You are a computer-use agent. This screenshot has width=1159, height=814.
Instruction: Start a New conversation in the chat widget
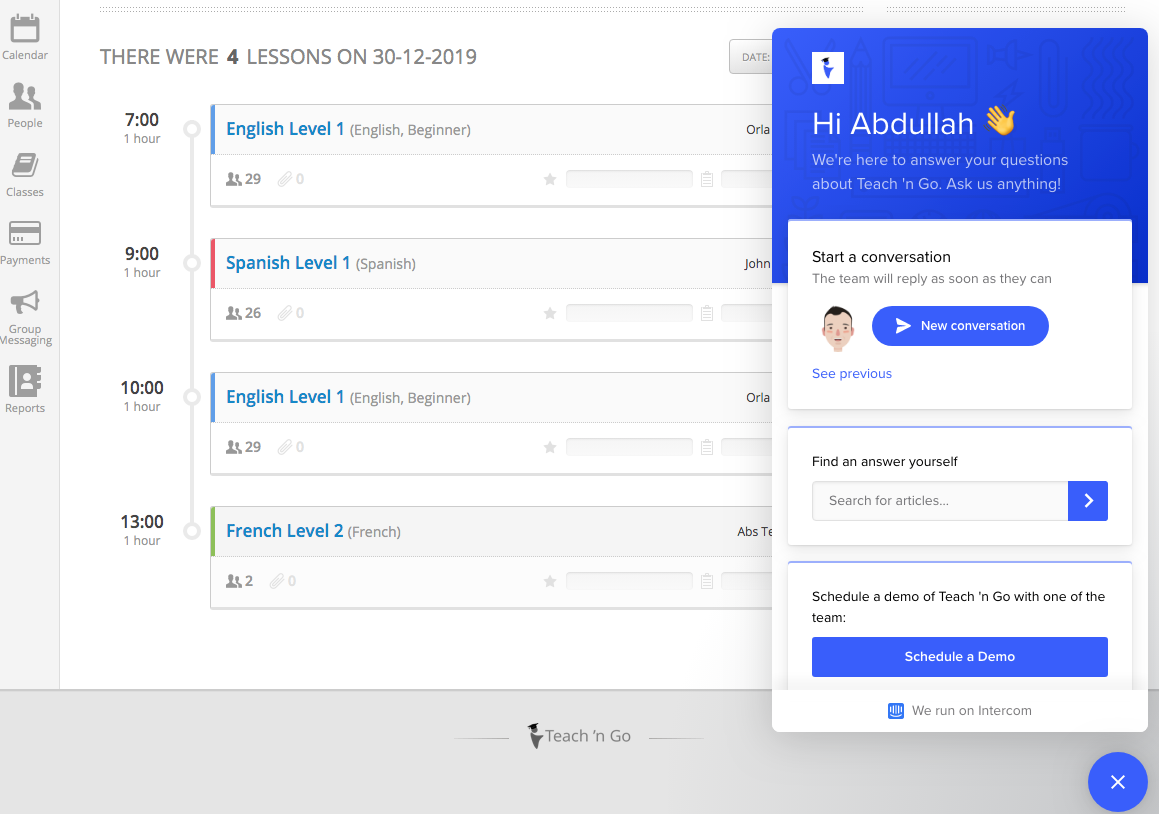tap(960, 326)
